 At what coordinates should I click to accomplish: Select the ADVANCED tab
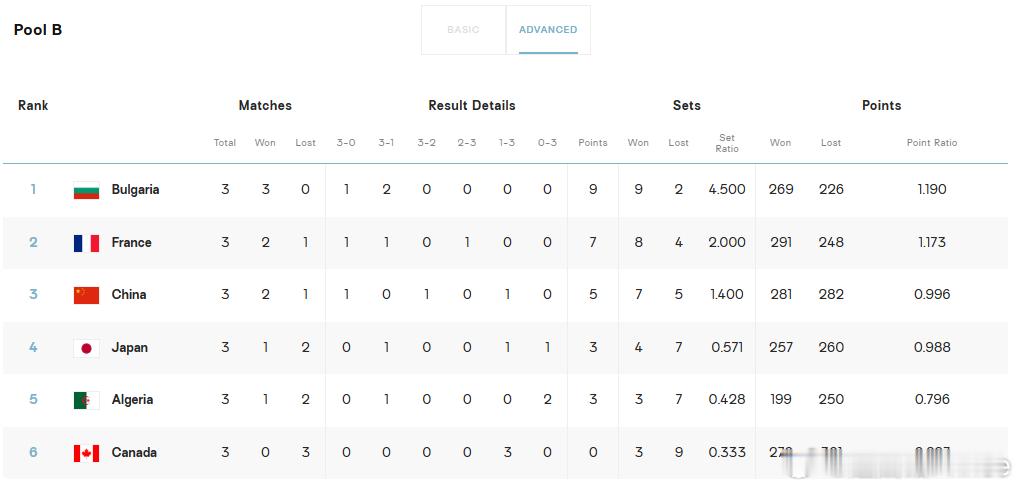coord(548,30)
